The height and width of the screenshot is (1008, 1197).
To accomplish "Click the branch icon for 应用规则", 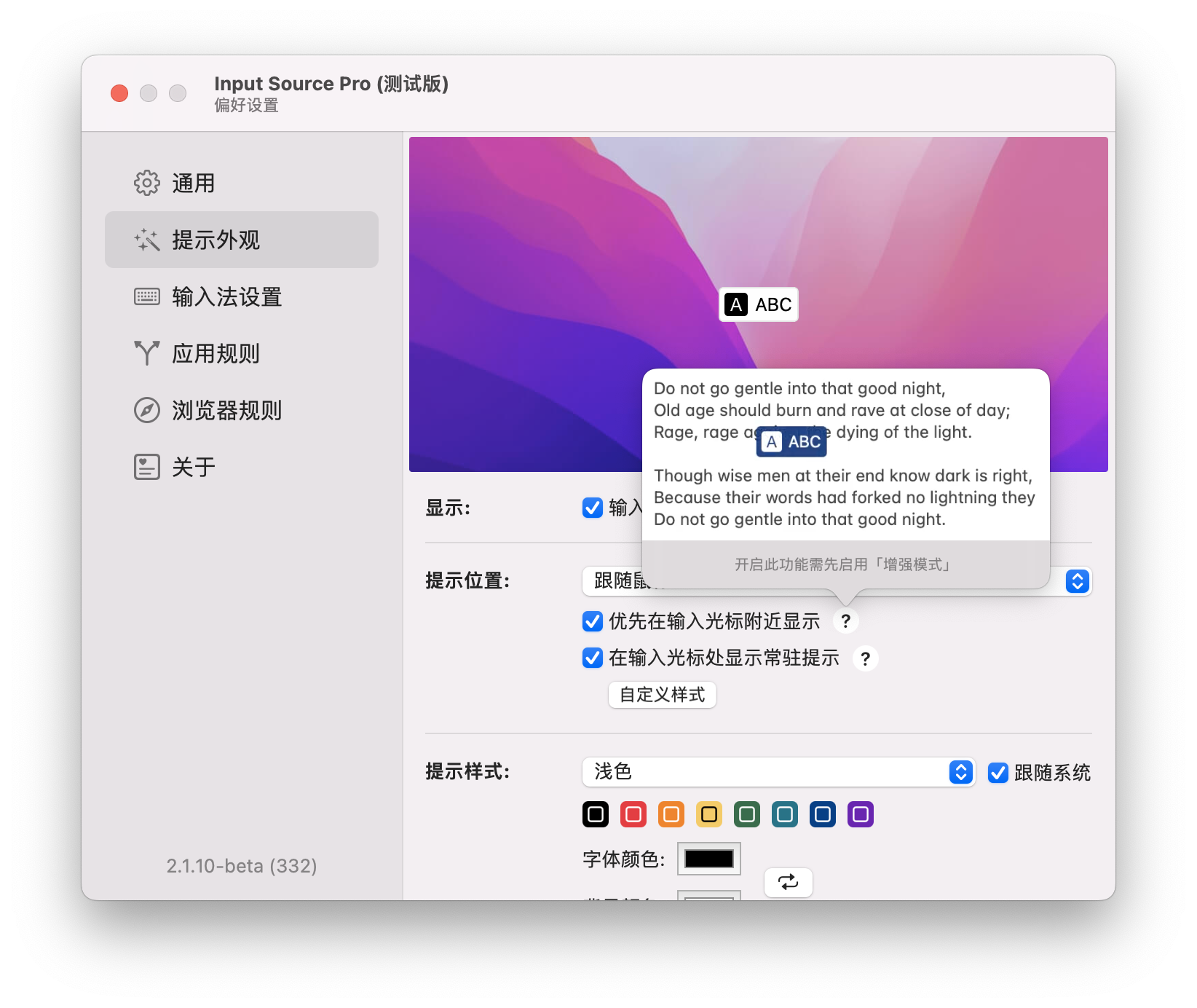I will (146, 353).
